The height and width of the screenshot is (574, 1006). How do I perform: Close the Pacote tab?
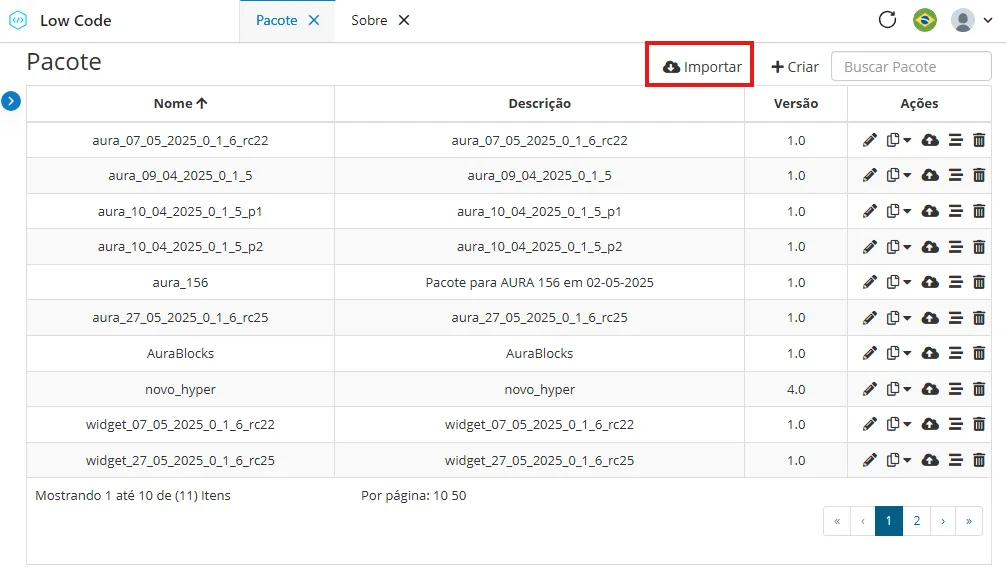(314, 21)
